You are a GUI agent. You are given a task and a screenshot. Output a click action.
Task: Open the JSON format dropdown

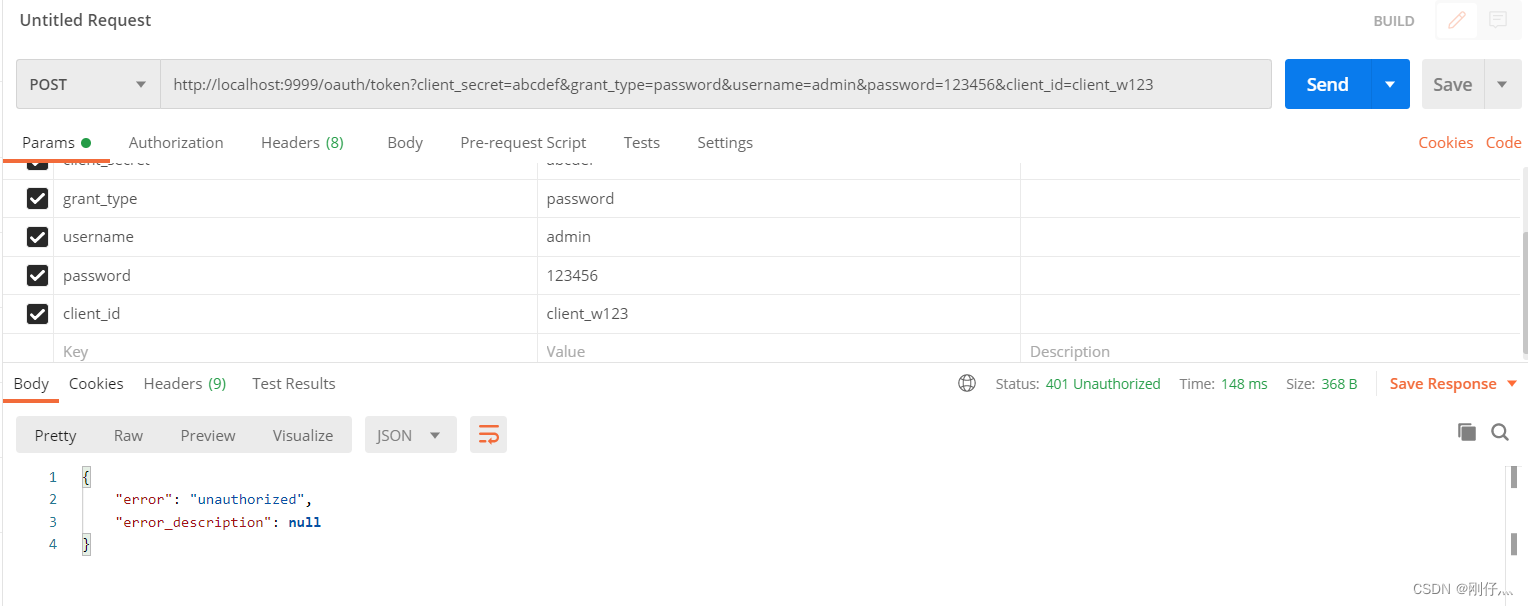coord(410,435)
